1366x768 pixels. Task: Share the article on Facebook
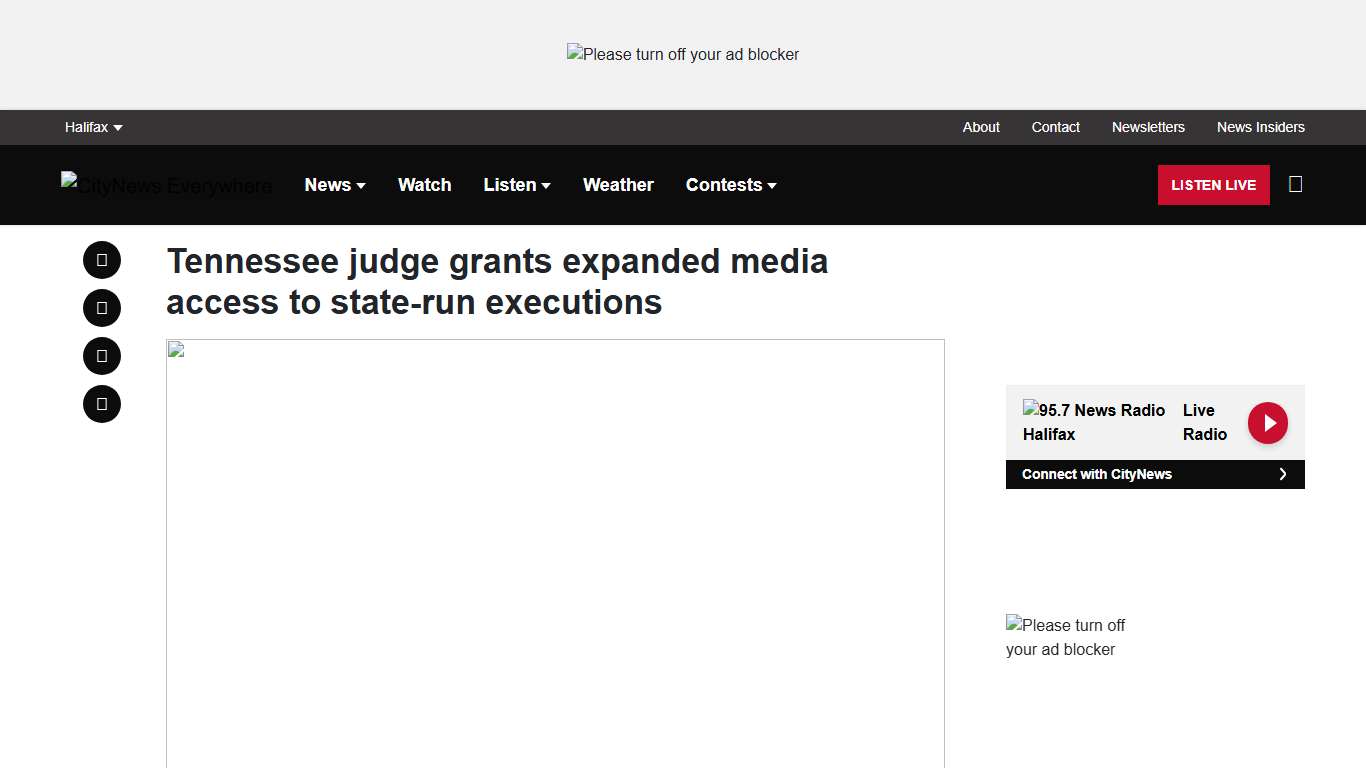pyautogui.click(x=101, y=259)
